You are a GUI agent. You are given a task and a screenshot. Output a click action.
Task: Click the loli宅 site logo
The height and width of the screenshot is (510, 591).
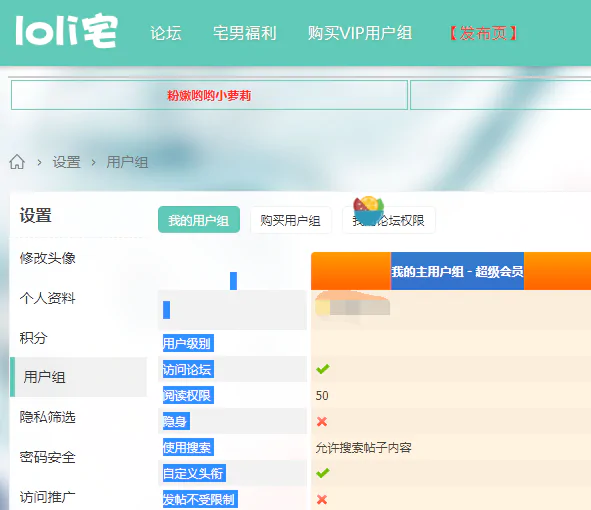[x=66, y=31]
